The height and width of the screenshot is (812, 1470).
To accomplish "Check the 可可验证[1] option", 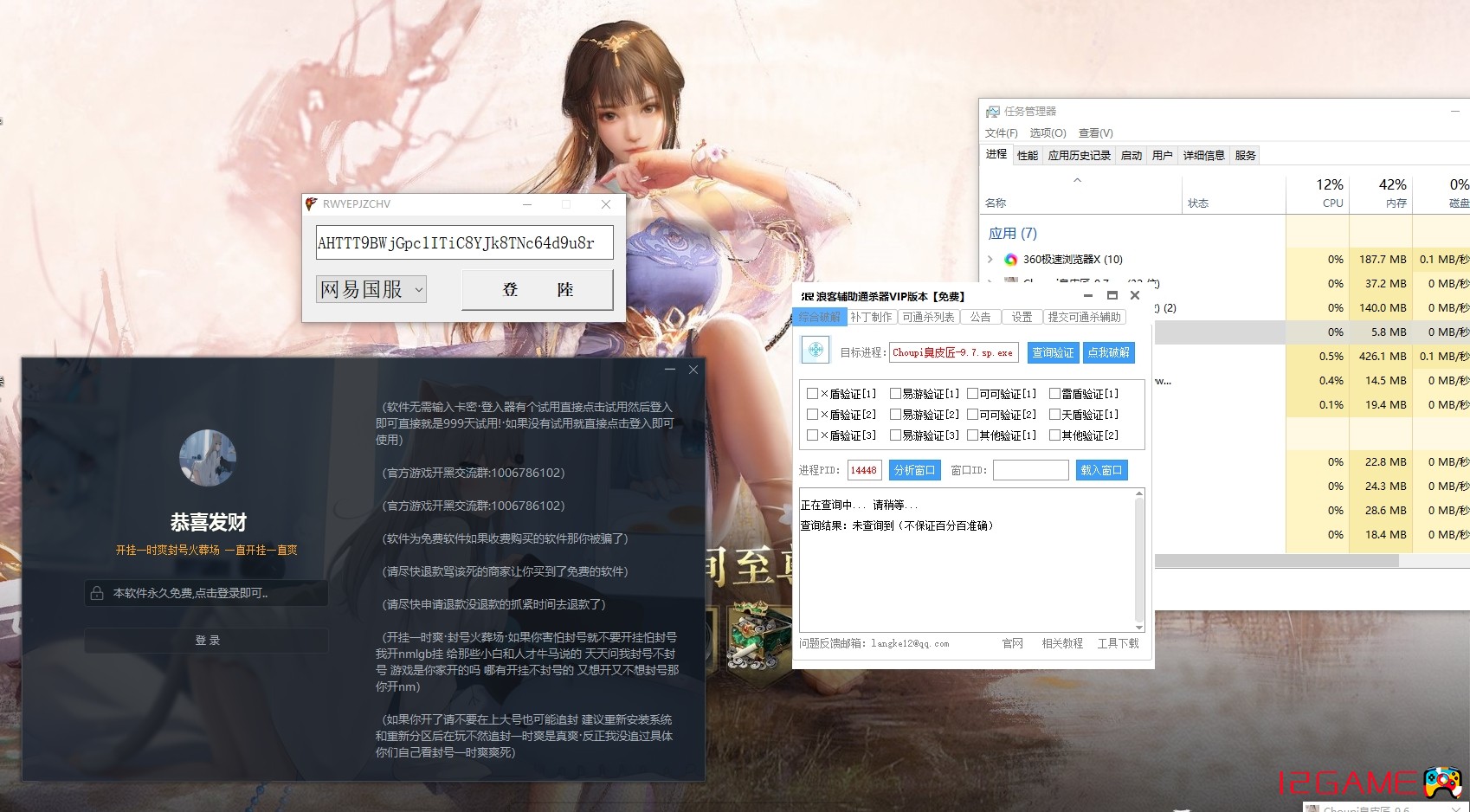I will [972, 394].
